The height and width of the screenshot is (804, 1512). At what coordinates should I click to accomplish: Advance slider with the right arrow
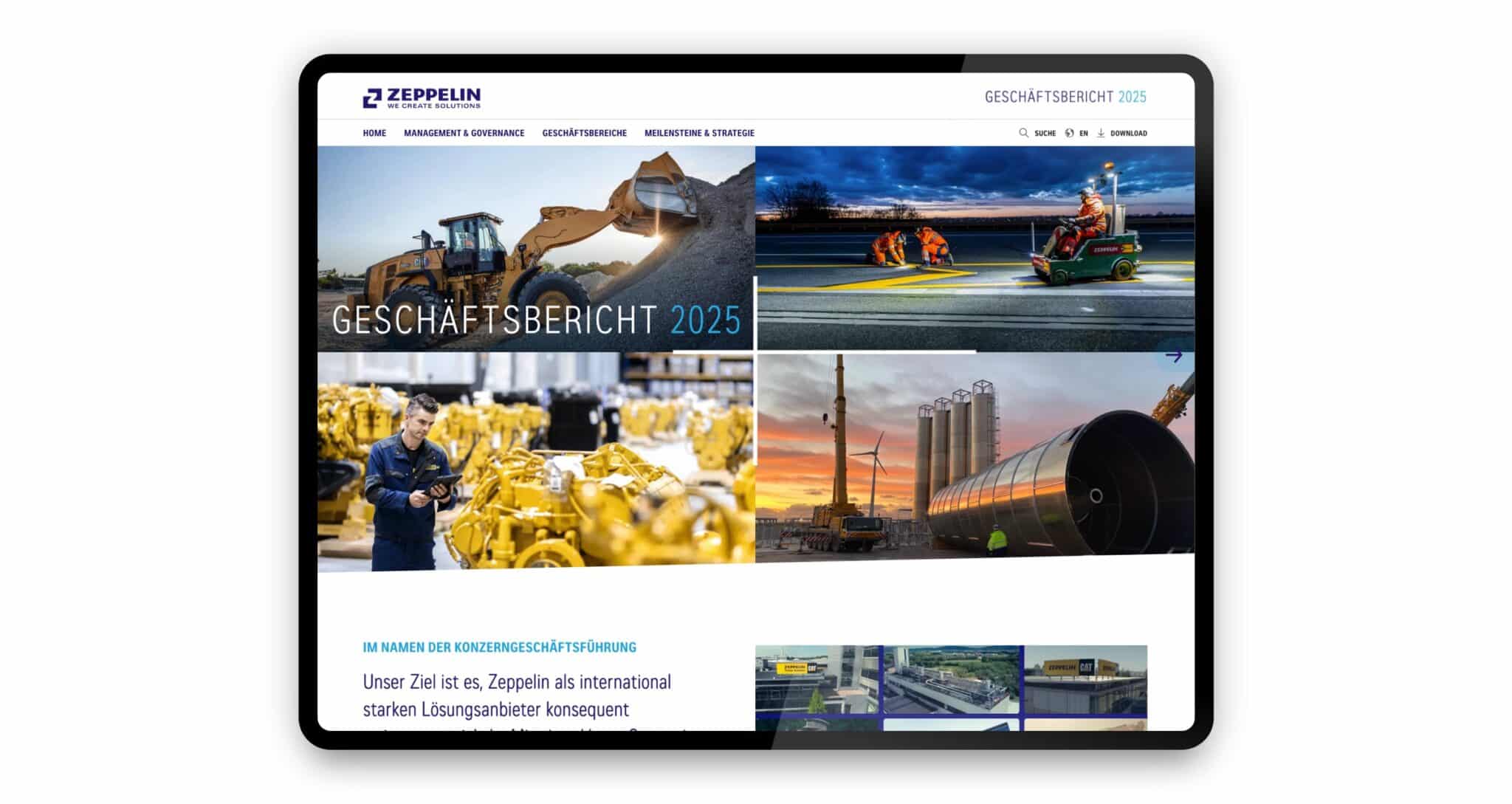click(1174, 356)
